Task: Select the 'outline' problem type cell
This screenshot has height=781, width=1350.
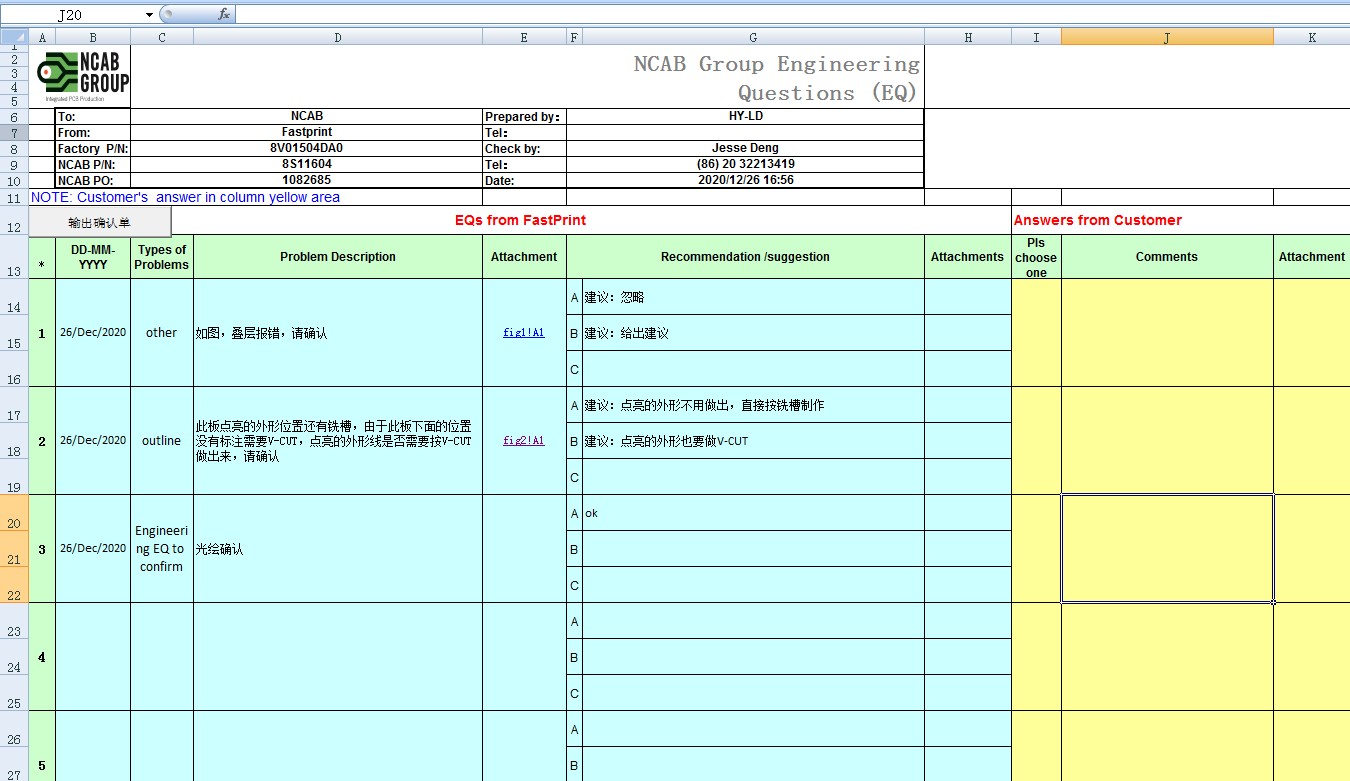Action: click(162, 441)
